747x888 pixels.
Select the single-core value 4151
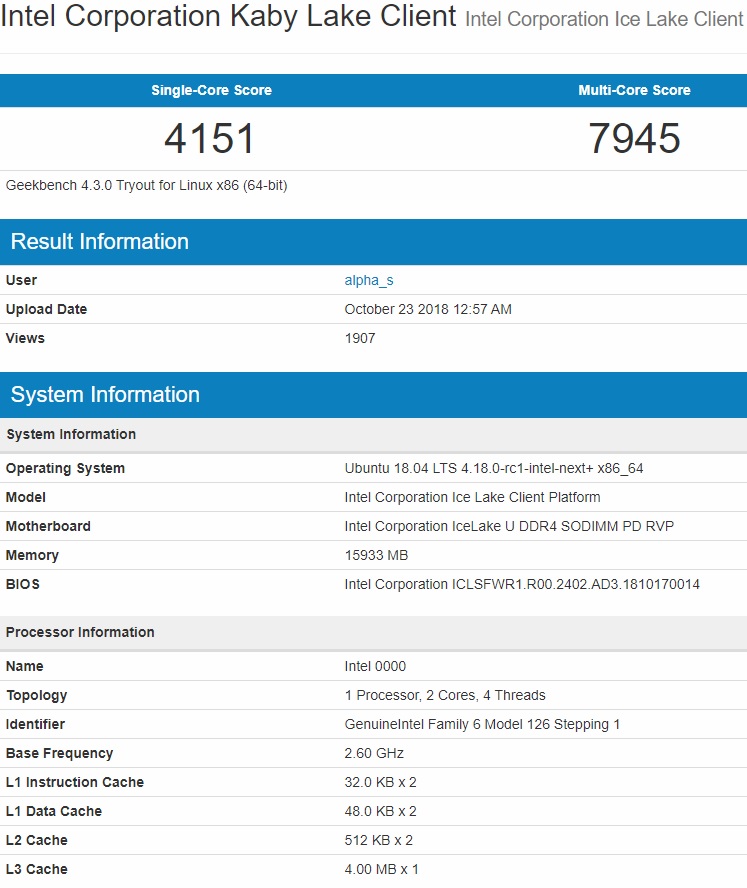pyautogui.click(x=209, y=139)
